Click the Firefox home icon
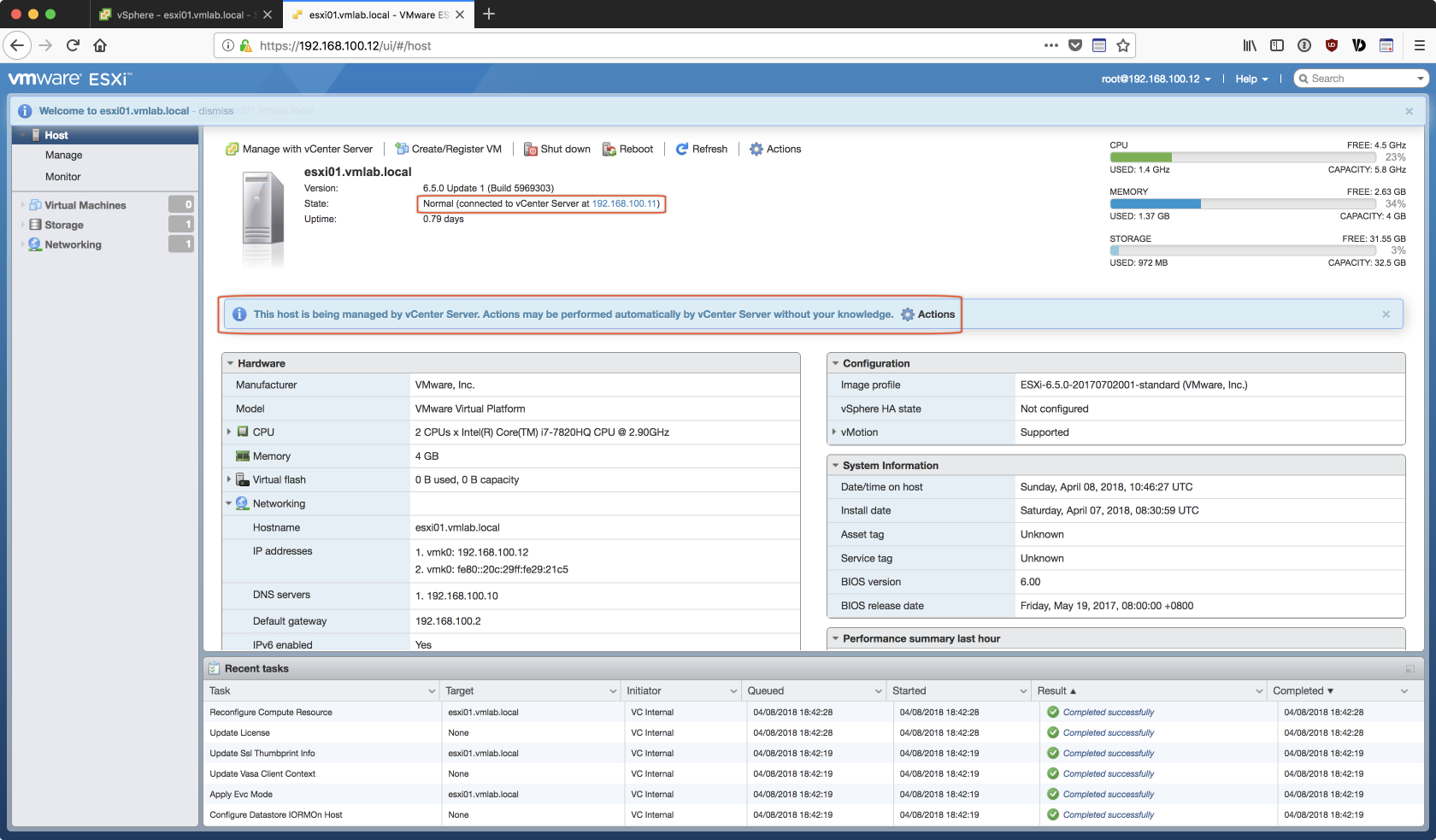The image size is (1436, 840). 100,45
